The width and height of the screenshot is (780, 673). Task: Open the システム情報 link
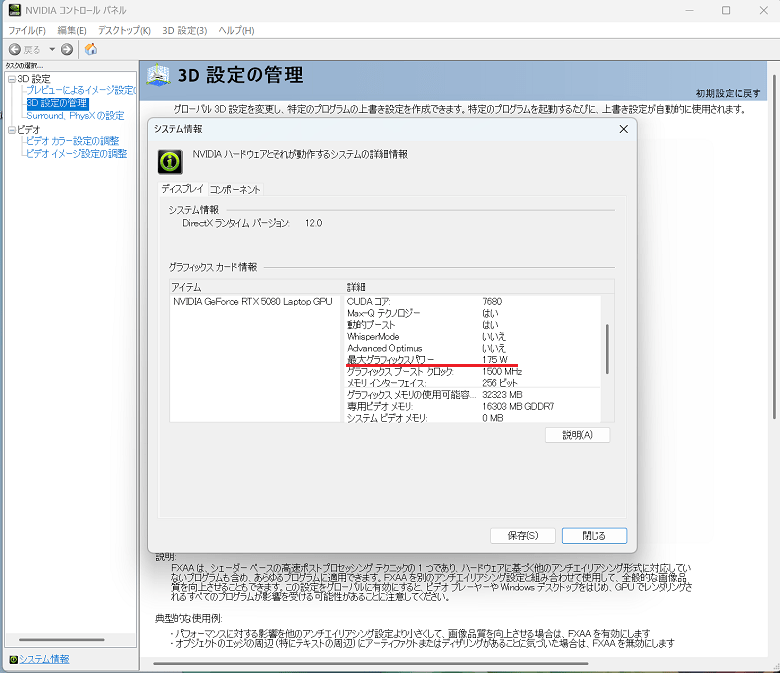click(45, 659)
